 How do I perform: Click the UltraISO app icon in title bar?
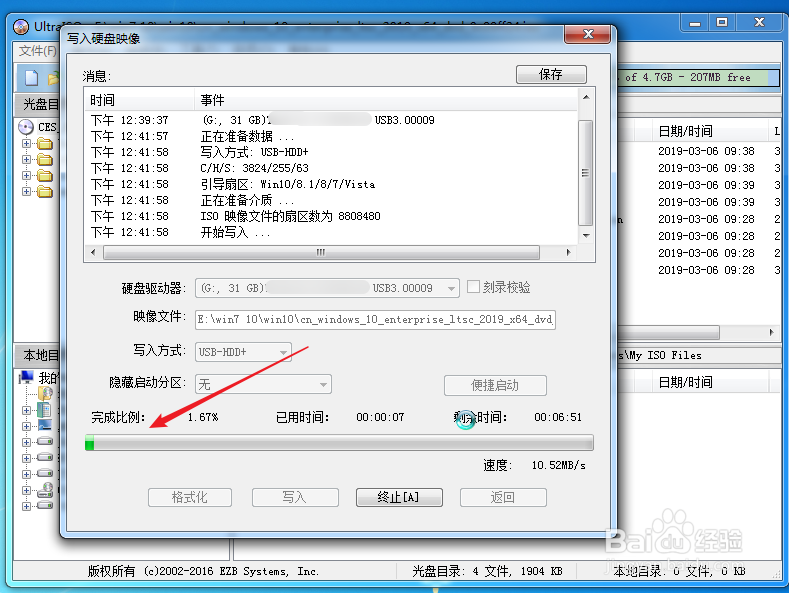(x=21, y=27)
